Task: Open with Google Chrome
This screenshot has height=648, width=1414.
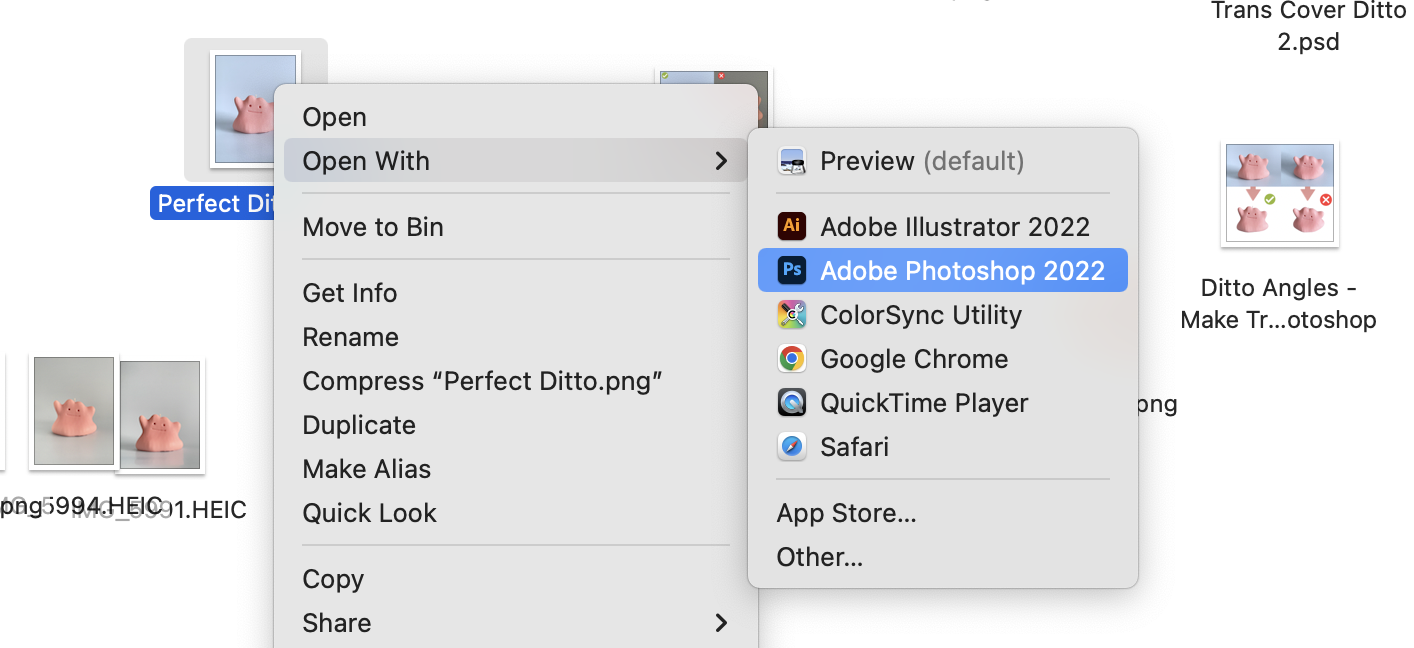Action: 943,359
